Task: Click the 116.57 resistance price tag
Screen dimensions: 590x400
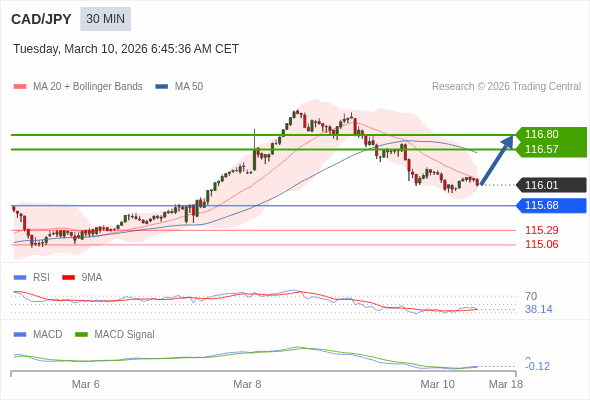Action: click(x=552, y=149)
